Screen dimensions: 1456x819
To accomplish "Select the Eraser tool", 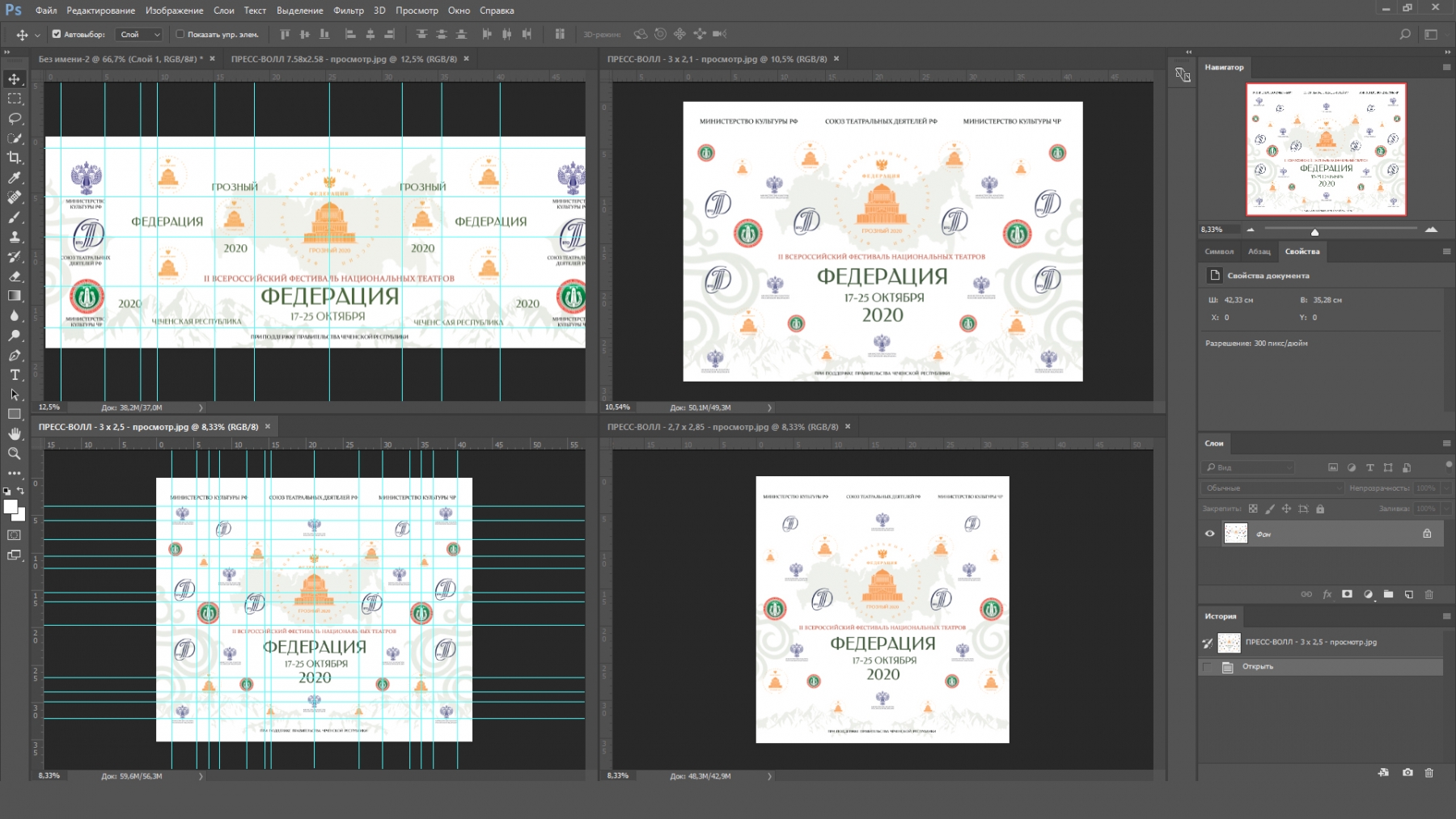I will (x=15, y=277).
